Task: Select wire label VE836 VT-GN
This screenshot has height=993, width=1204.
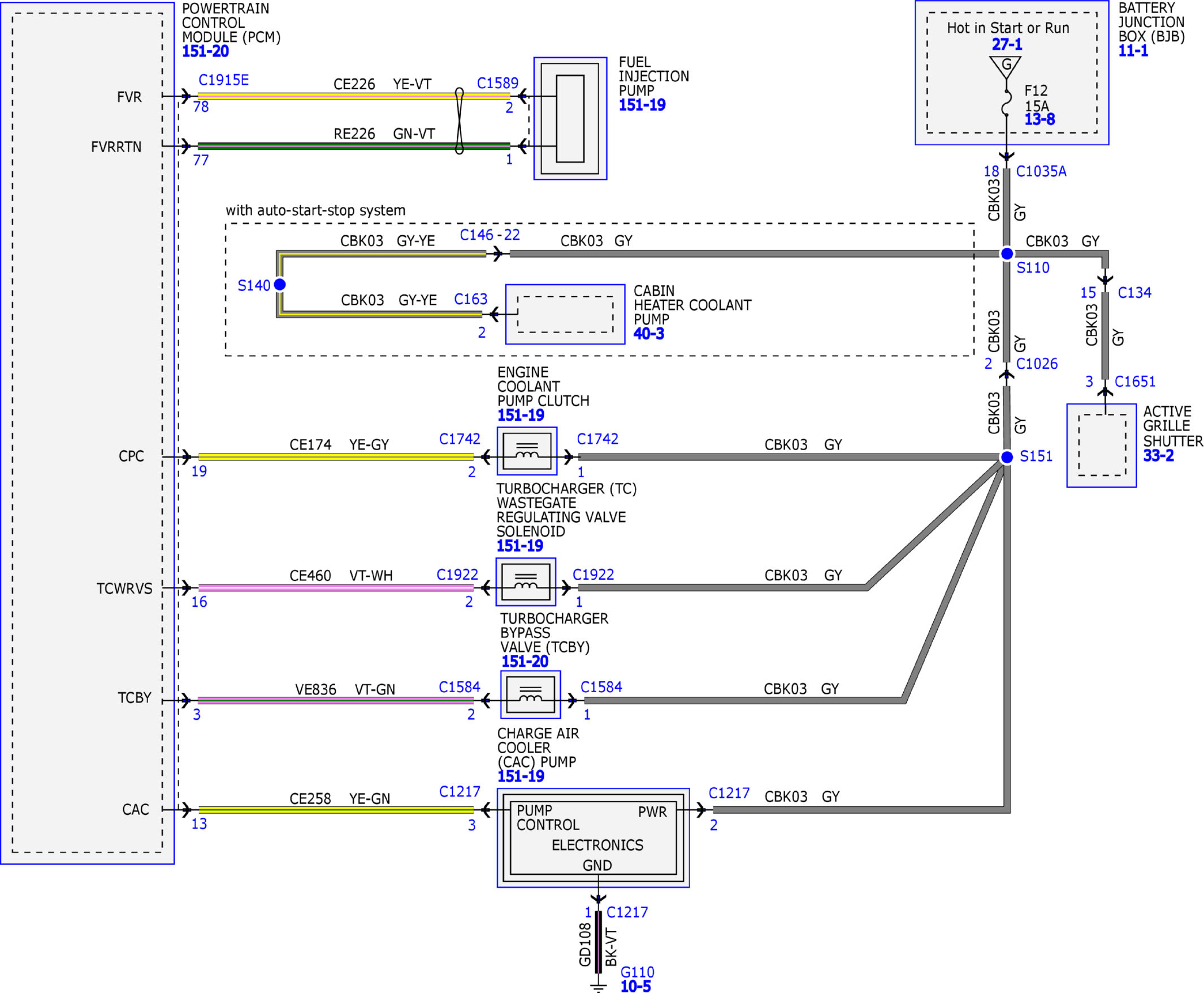Action: [x=345, y=690]
